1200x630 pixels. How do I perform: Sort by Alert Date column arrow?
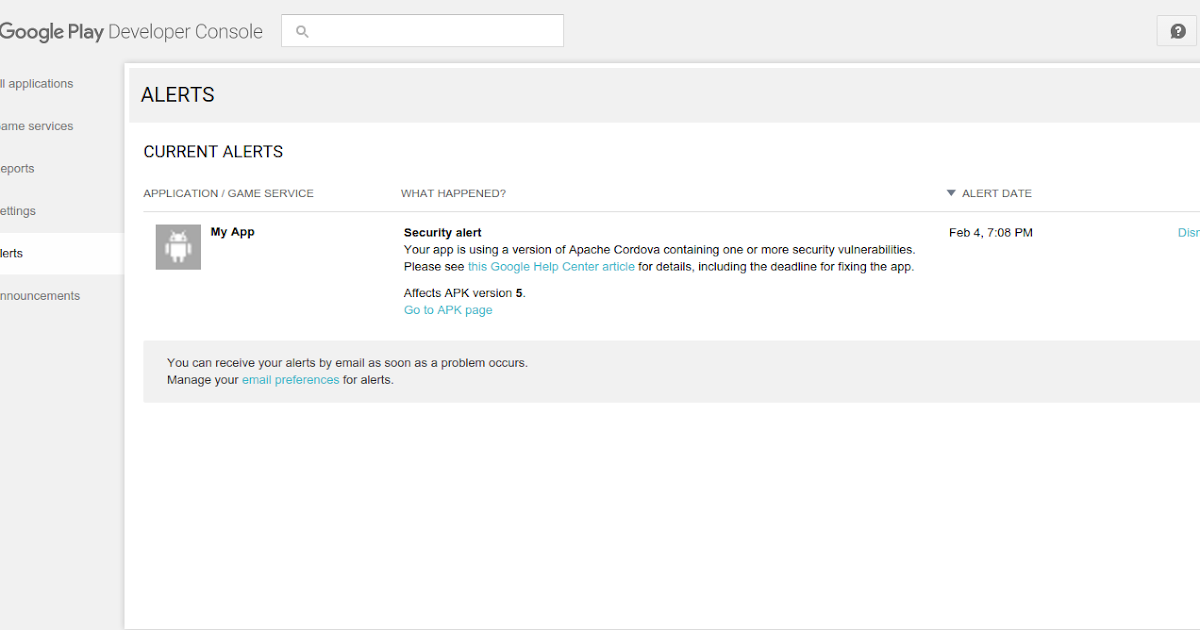951,193
